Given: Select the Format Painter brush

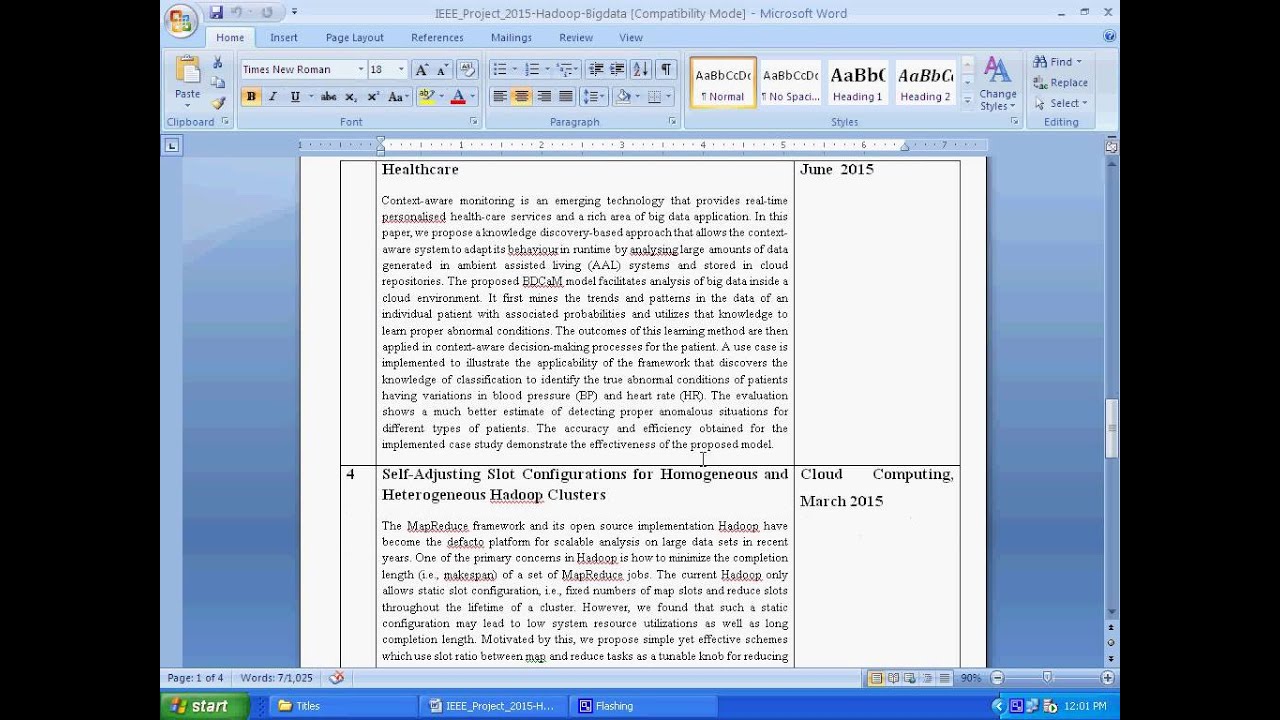Looking at the screenshot, I should 218,102.
